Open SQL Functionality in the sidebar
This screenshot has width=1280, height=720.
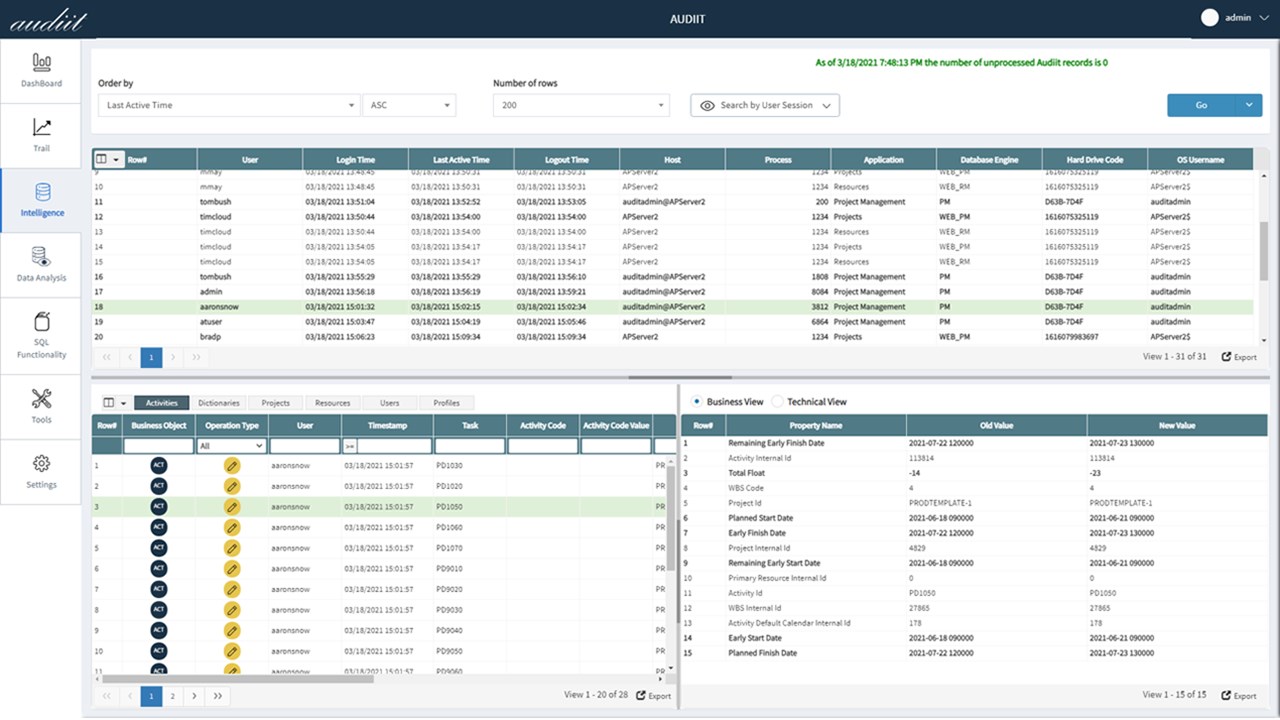[x=41, y=335]
